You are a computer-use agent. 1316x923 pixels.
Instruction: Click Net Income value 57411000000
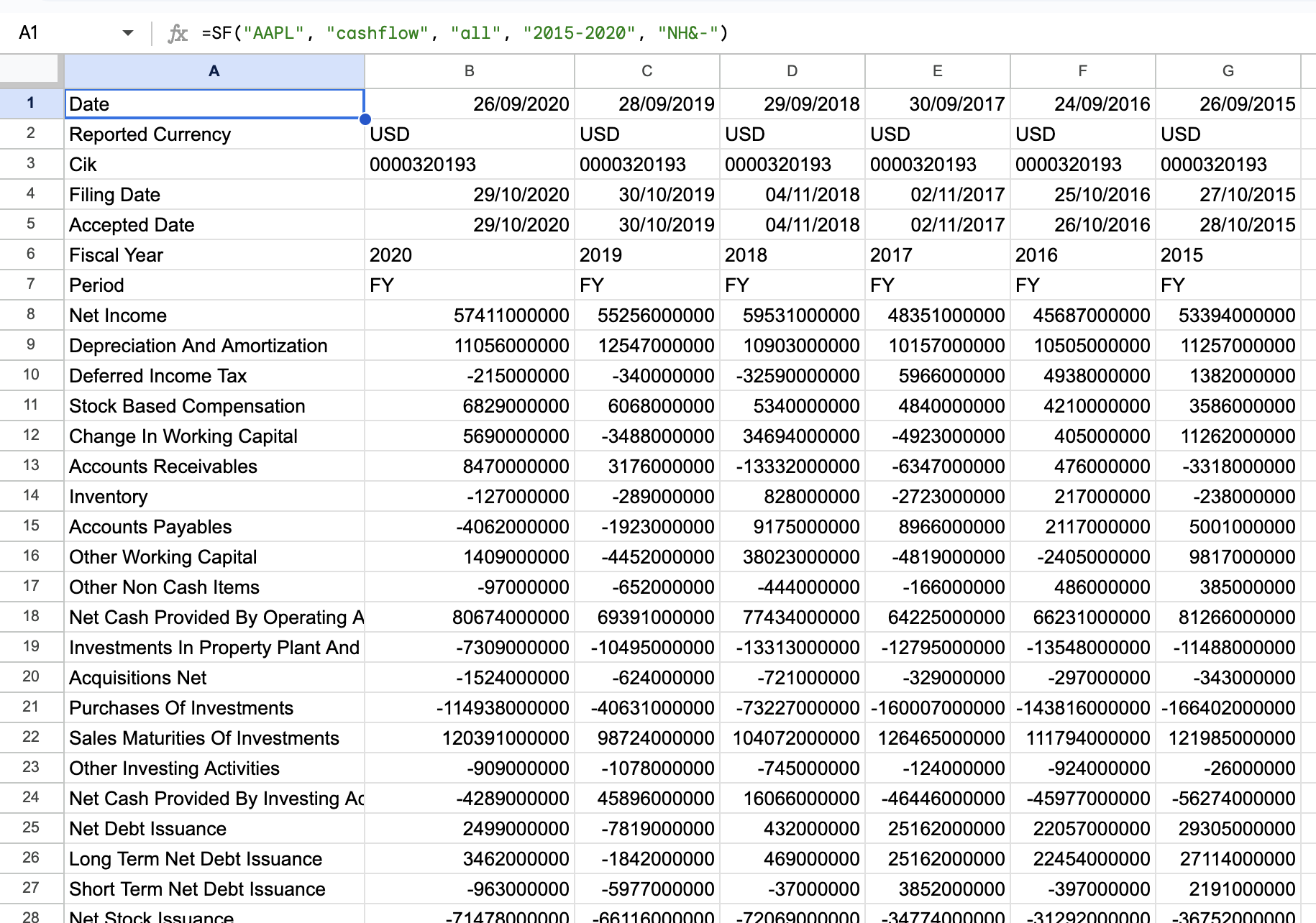[470, 316]
